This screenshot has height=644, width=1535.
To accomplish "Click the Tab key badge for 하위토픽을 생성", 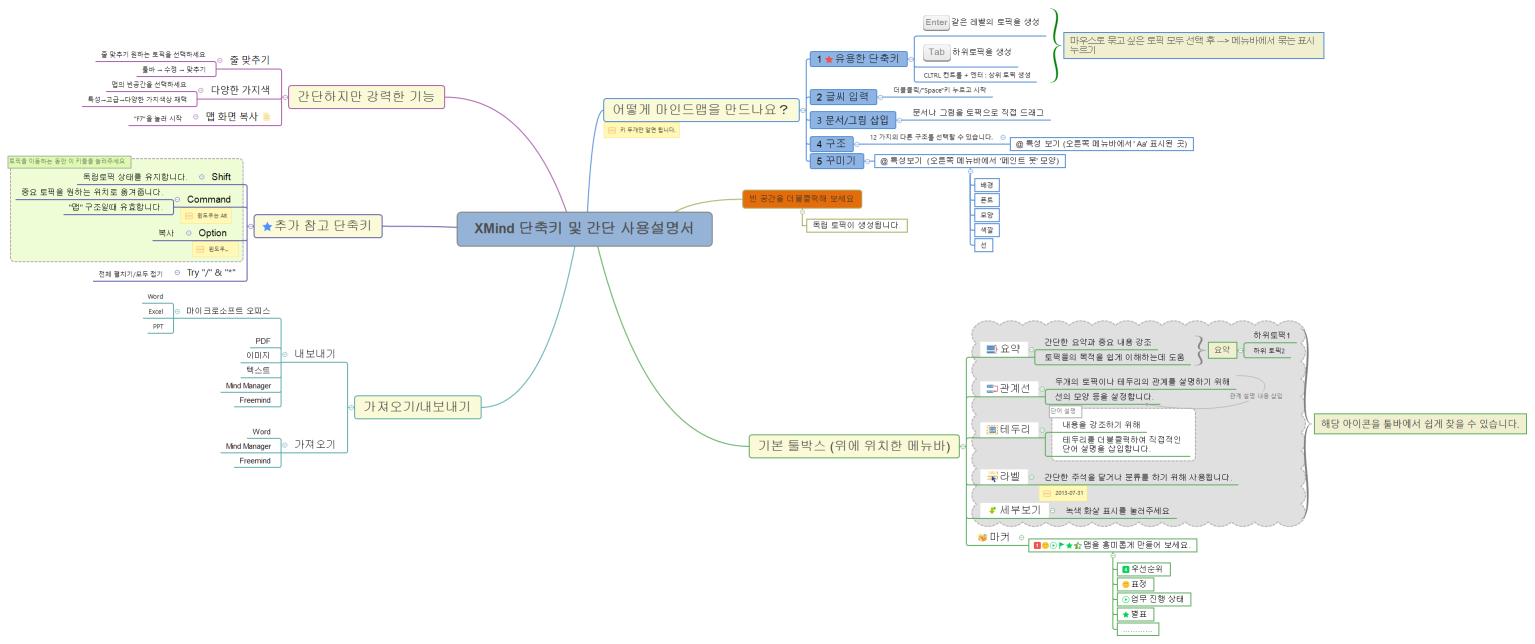I will [x=937, y=52].
